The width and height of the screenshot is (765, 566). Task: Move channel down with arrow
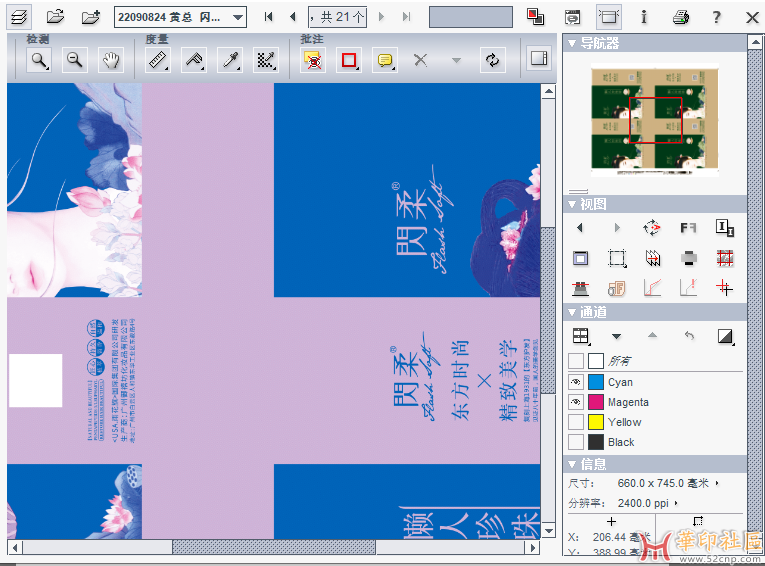pos(617,336)
